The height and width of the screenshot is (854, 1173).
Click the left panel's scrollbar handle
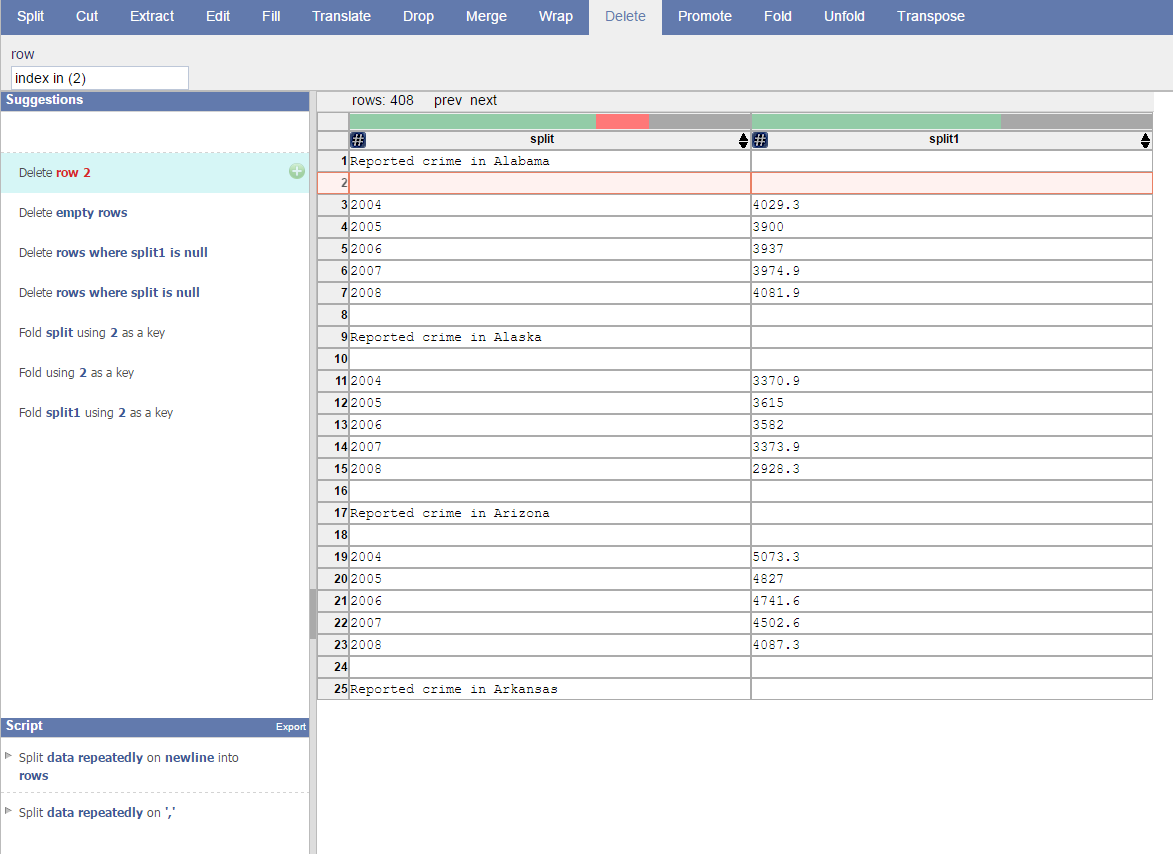tap(313, 613)
